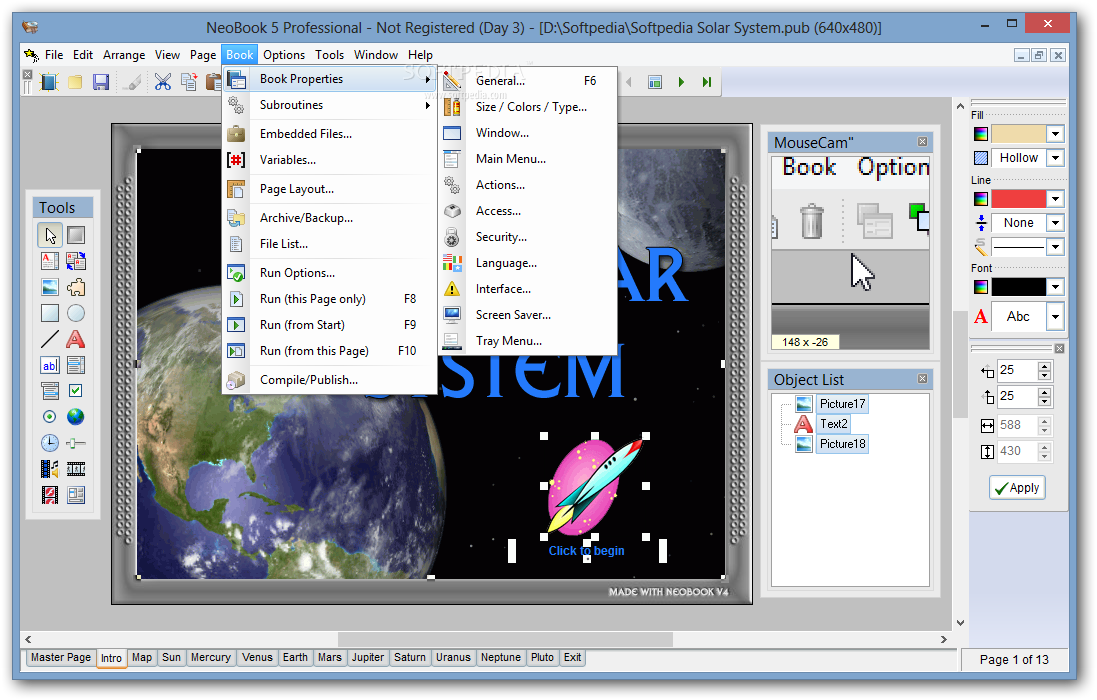The height and width of the screenshot is (700, 1097).
Task: Select the Combo Box tool
Action: 50,391
